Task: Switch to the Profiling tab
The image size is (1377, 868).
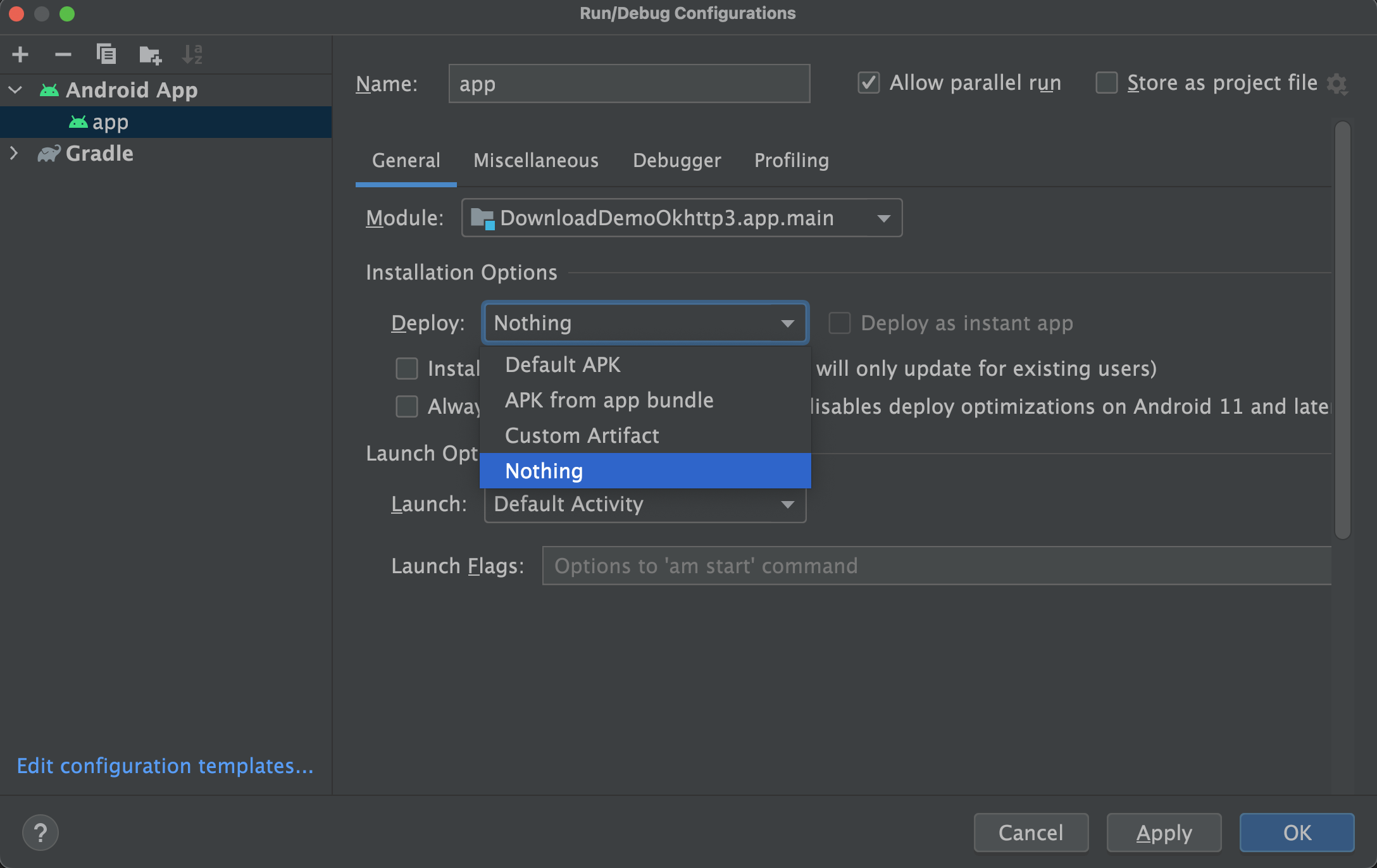Action: (792, 161)
